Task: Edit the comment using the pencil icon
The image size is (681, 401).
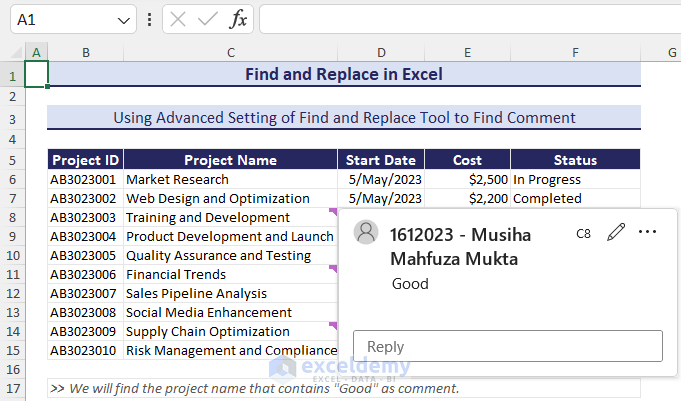Action: point(616,232)
